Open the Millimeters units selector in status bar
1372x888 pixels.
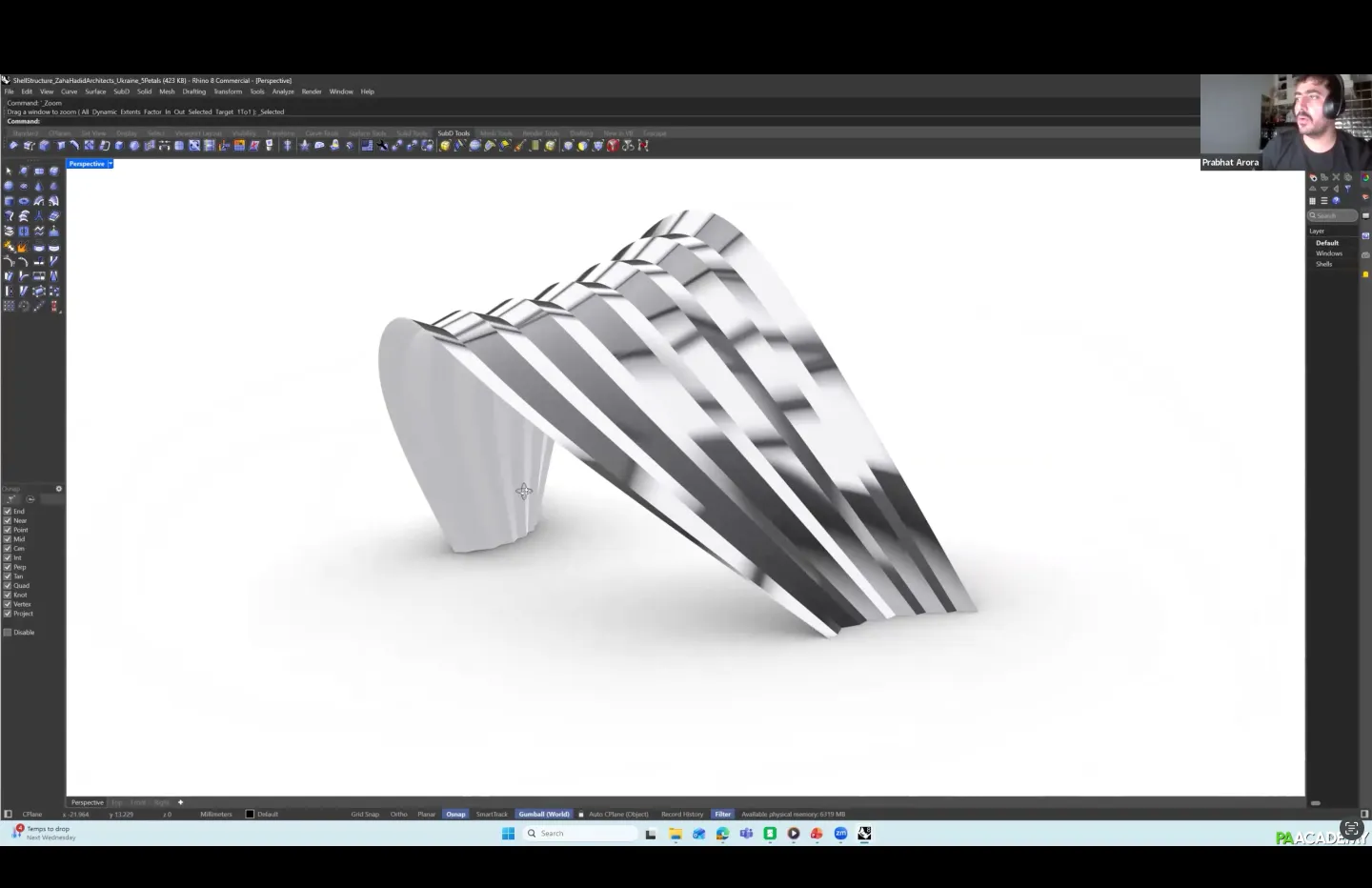point(216,815)
